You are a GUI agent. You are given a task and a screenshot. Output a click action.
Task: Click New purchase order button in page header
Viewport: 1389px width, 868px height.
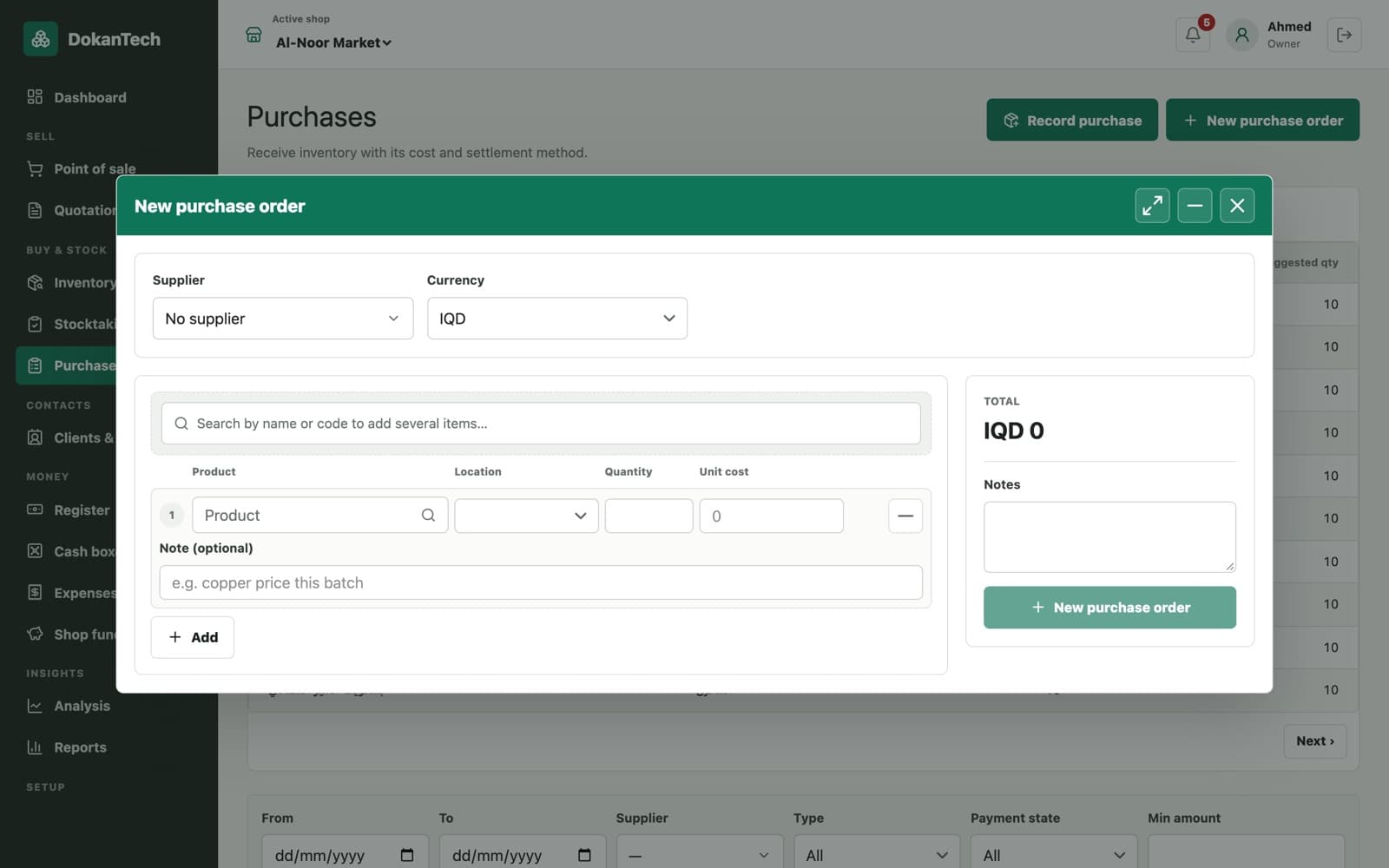click(x=1262, y=120)
